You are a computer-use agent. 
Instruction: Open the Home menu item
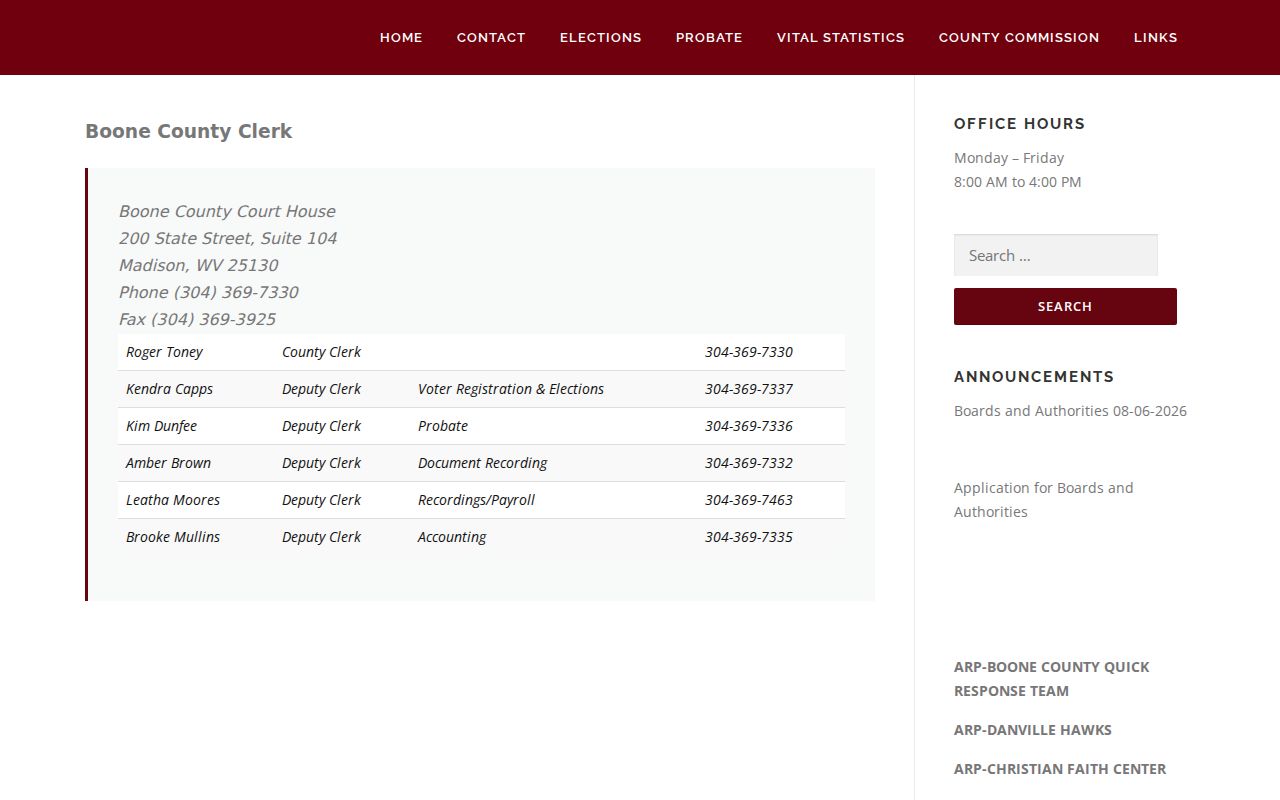point(401,37)
